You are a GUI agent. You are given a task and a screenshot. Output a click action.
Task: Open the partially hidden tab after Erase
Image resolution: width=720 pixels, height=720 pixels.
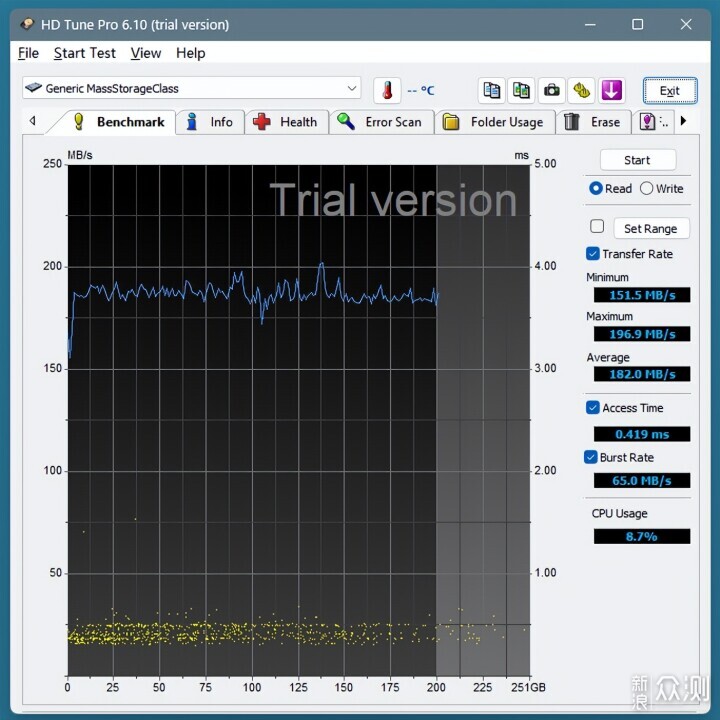[653, 122]
